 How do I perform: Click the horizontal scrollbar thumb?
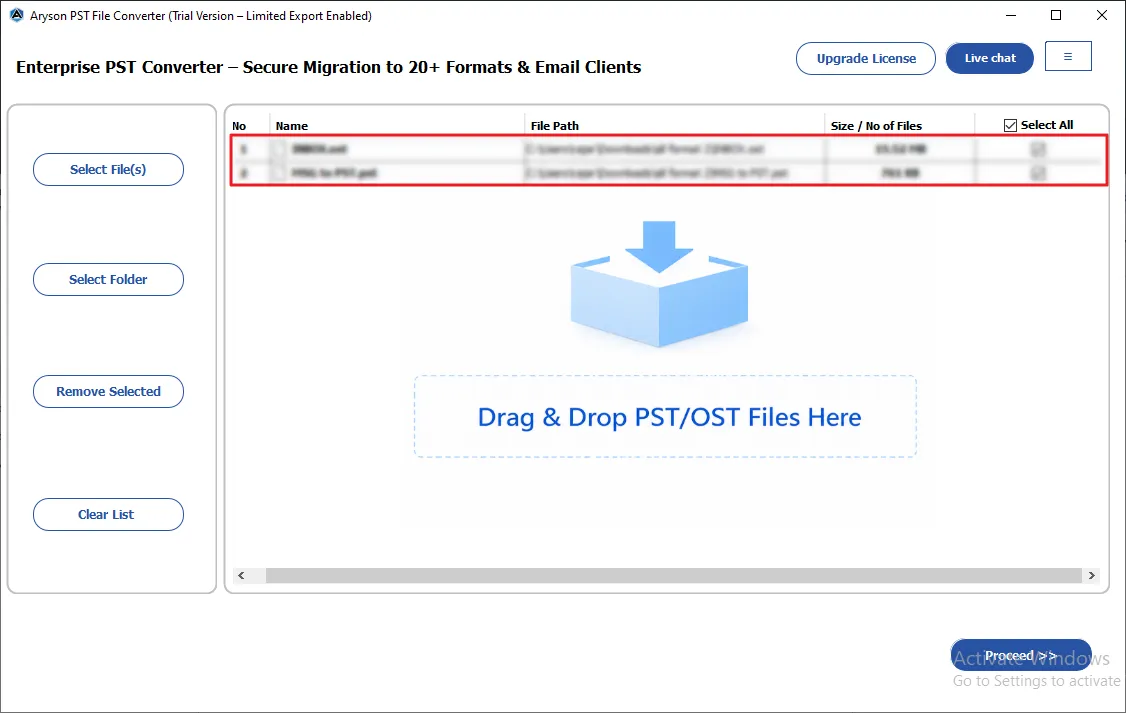pyautogui.click(x=674, y=576)
